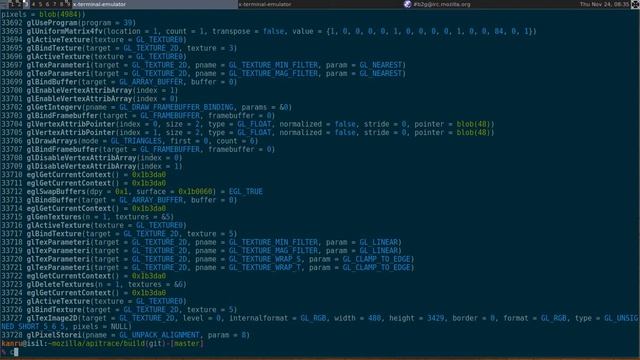Click the terminal prompt cursor at bottom
The image size is (640, 360).
pos(16,352)
